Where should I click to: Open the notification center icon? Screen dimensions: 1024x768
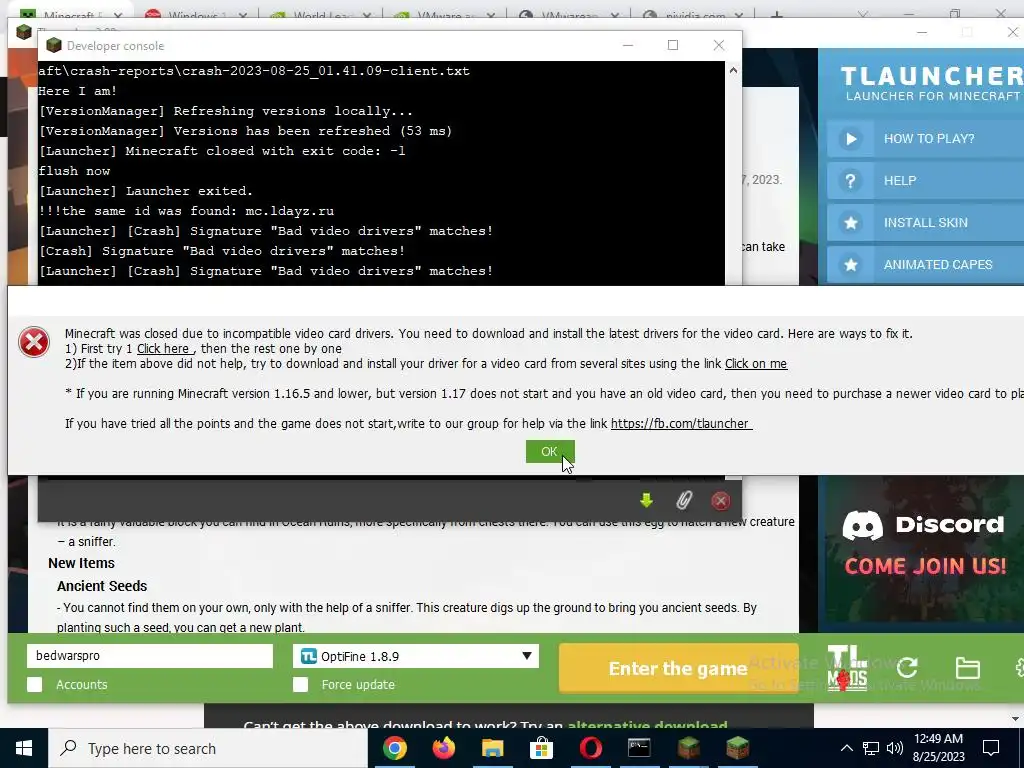(991, 748)
